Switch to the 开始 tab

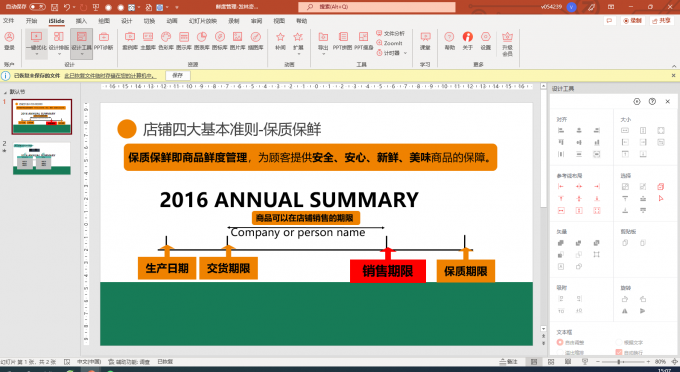(31, 21)
